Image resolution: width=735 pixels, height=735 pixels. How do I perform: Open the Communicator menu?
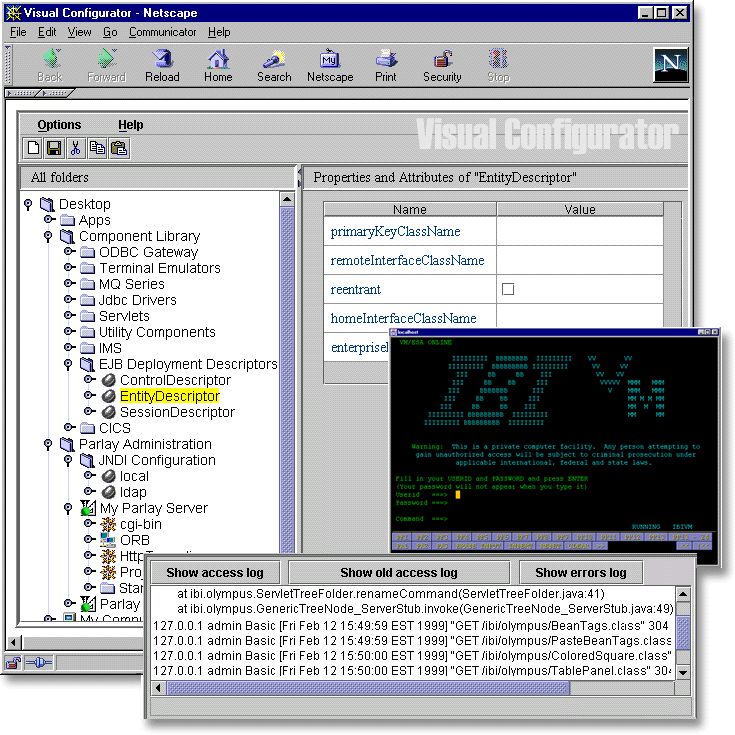(162, 32)
